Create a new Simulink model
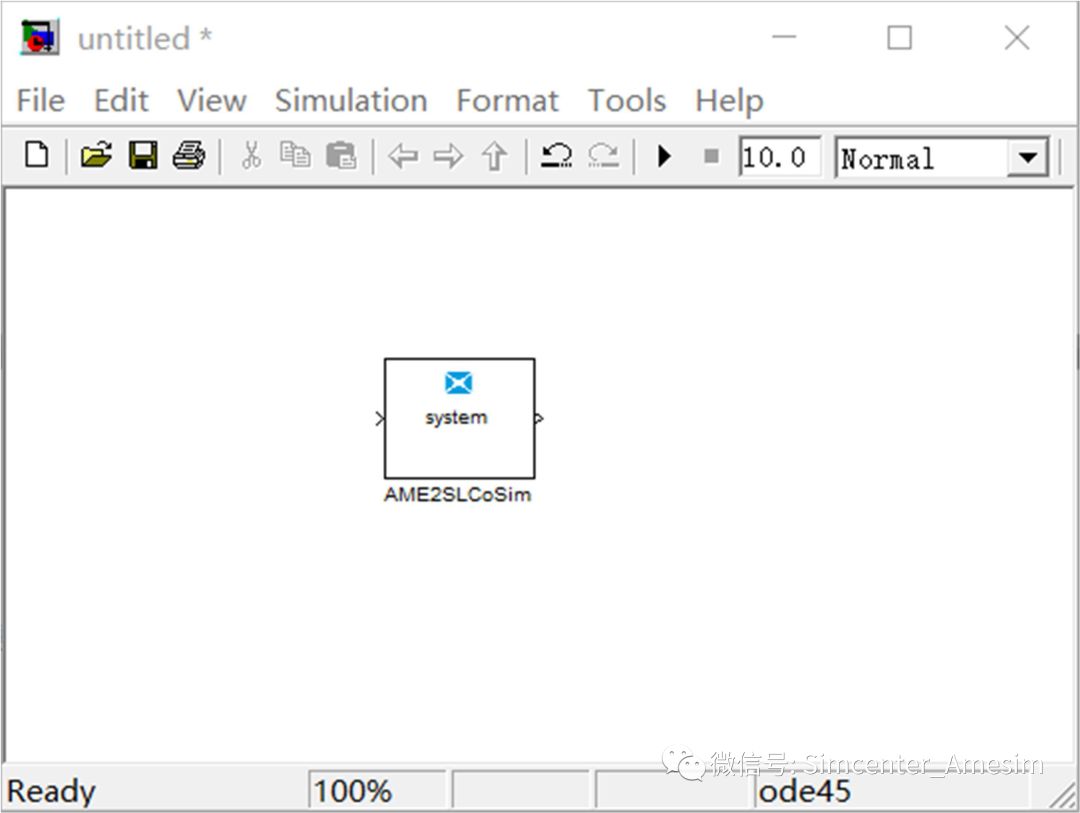 [37, 157]
